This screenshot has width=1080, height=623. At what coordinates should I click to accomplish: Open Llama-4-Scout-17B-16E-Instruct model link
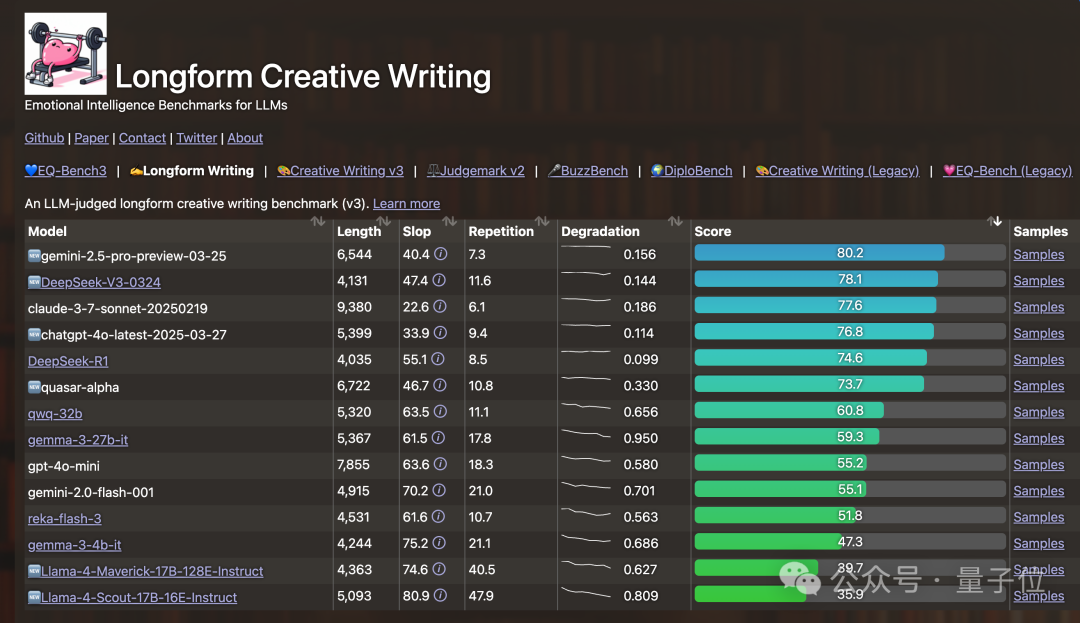pos(139,597)
